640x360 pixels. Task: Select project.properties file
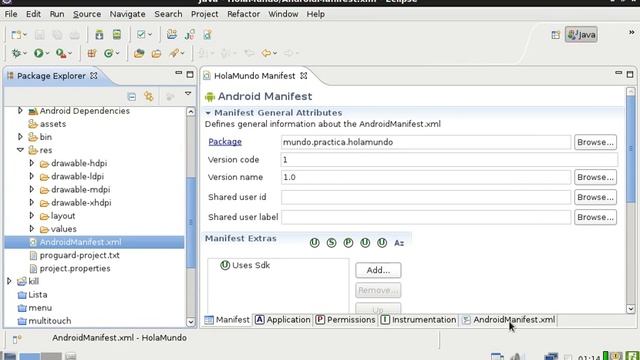75,268
